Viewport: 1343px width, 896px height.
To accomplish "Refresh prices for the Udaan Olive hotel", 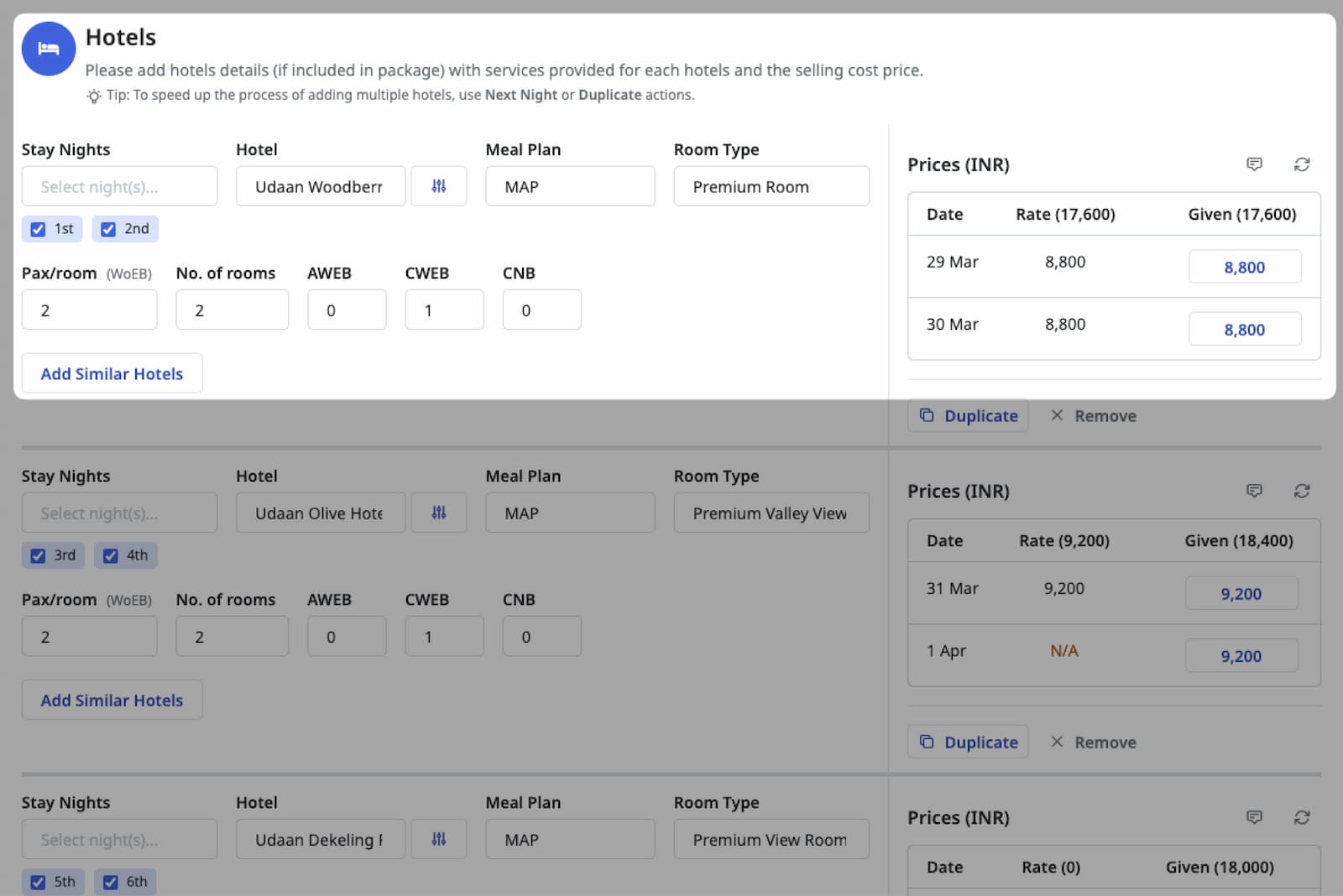I will point(1301,491).
